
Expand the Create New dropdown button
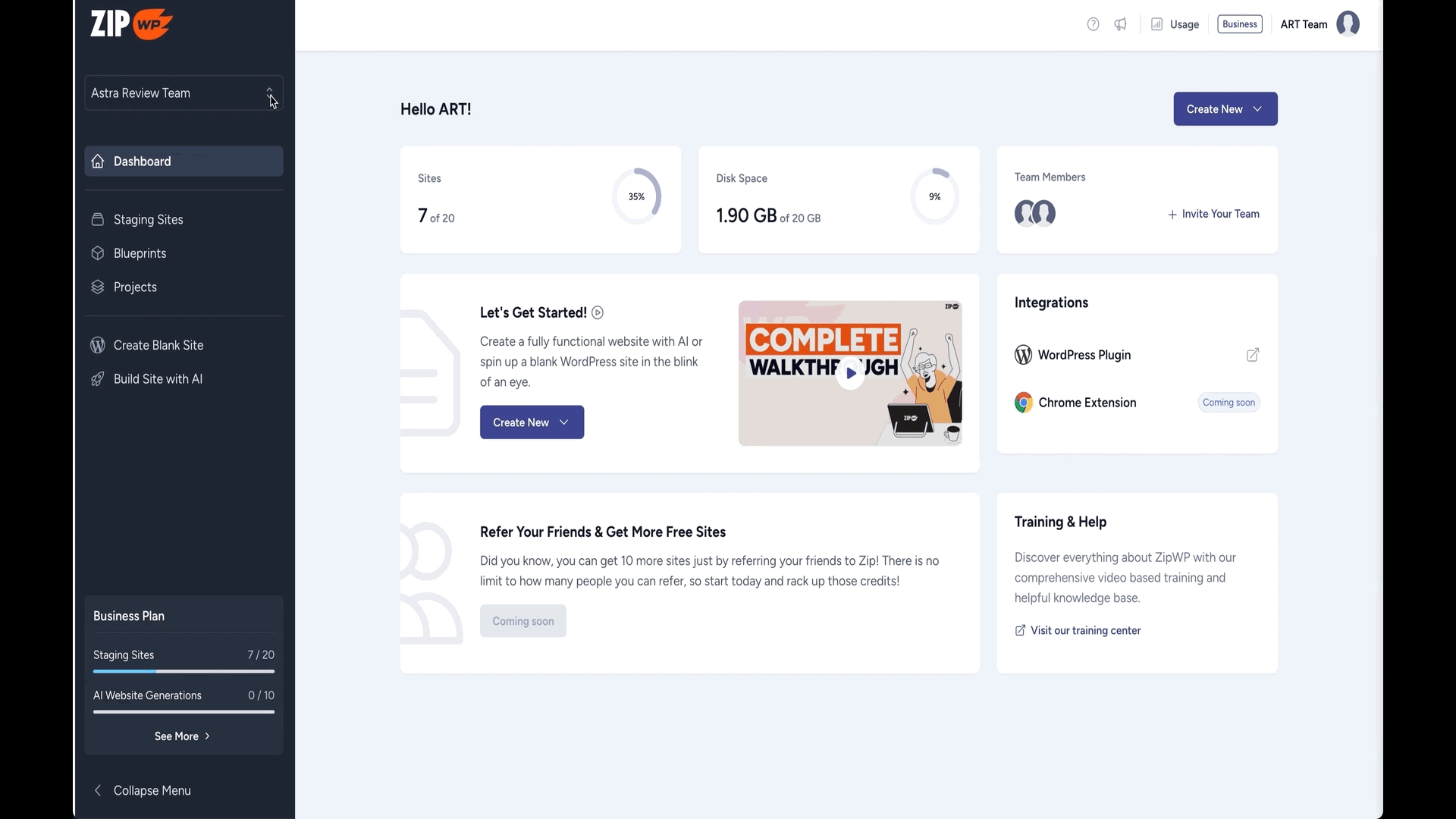(1259, 109)
